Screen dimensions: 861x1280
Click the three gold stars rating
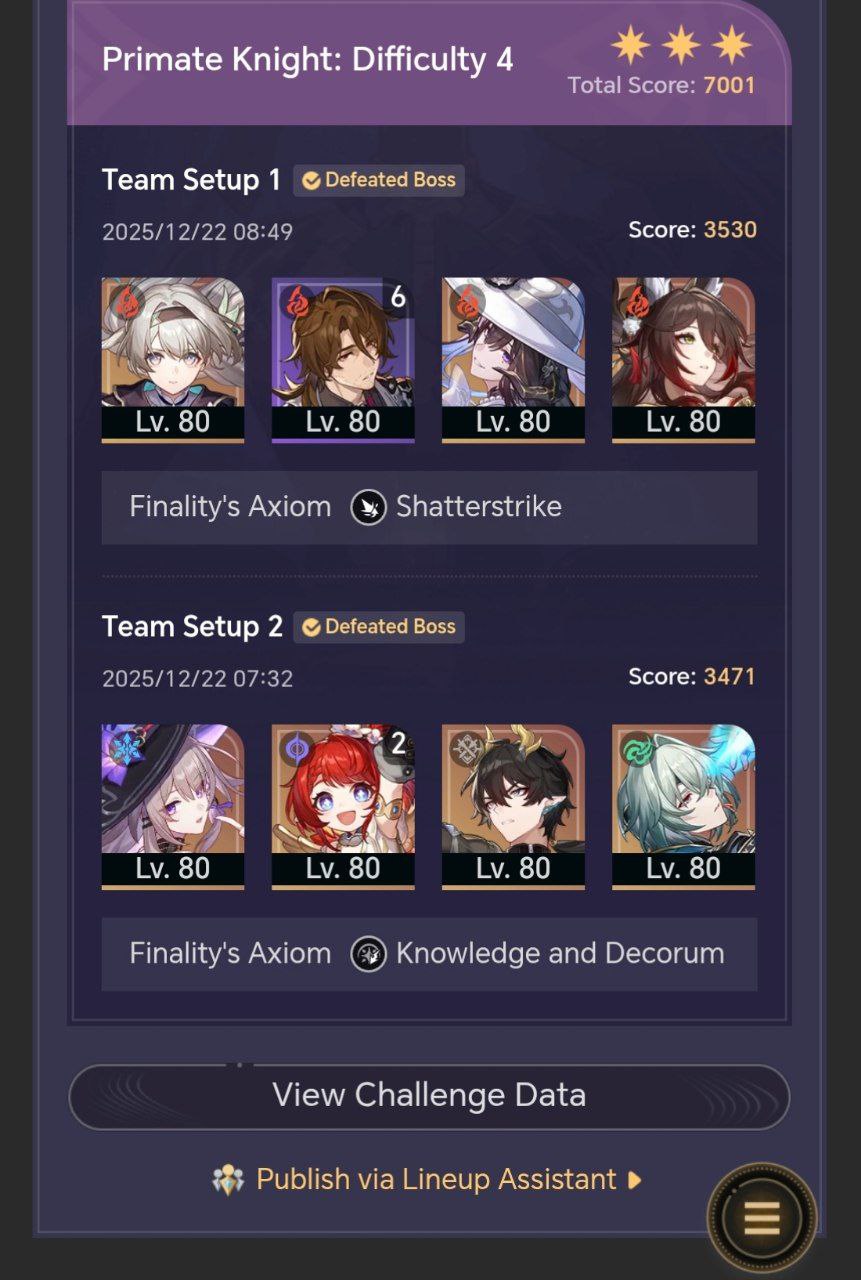tap(682, 45)
